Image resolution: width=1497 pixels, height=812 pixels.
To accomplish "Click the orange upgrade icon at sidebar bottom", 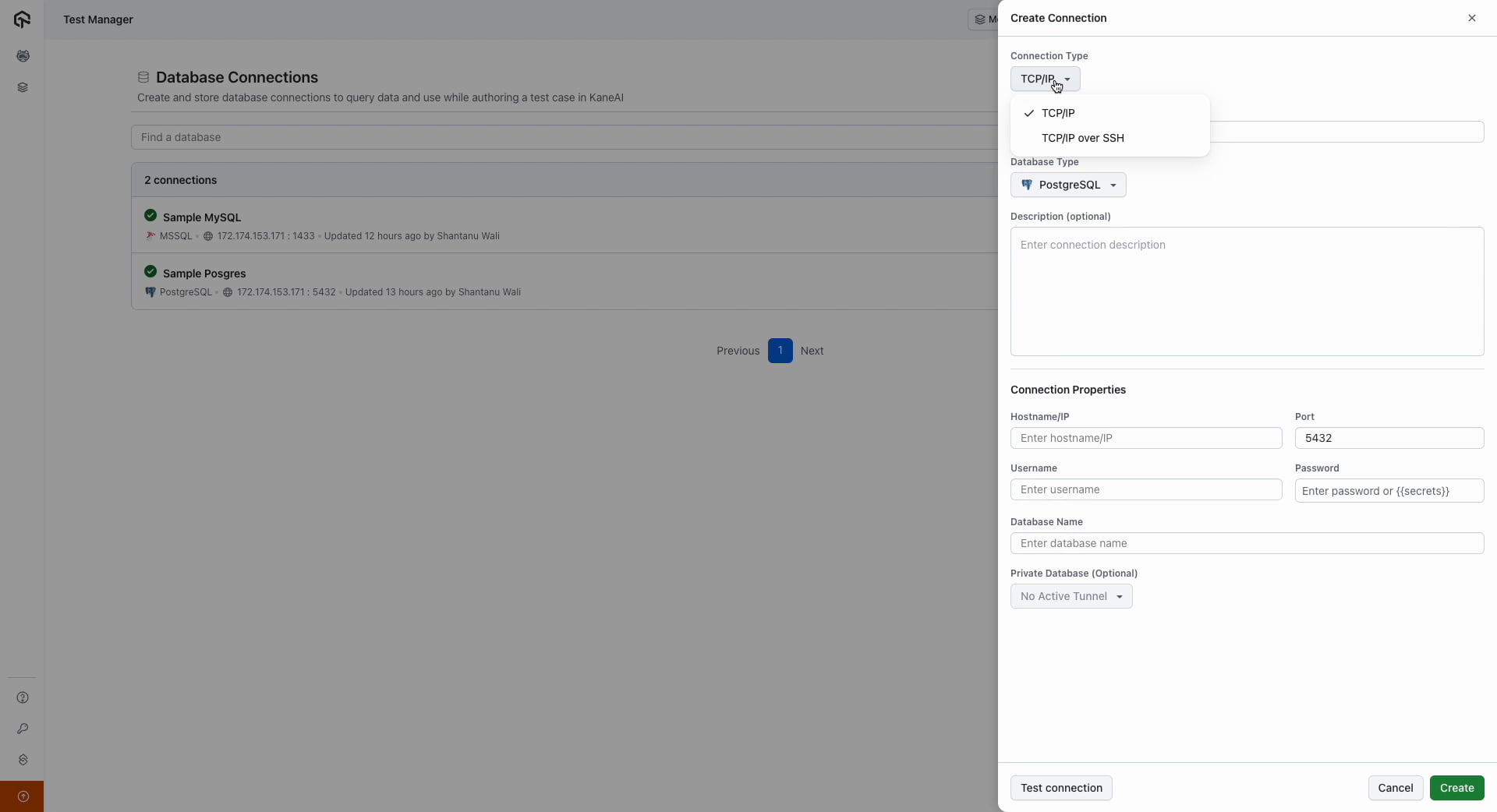I will pos(23,796).
